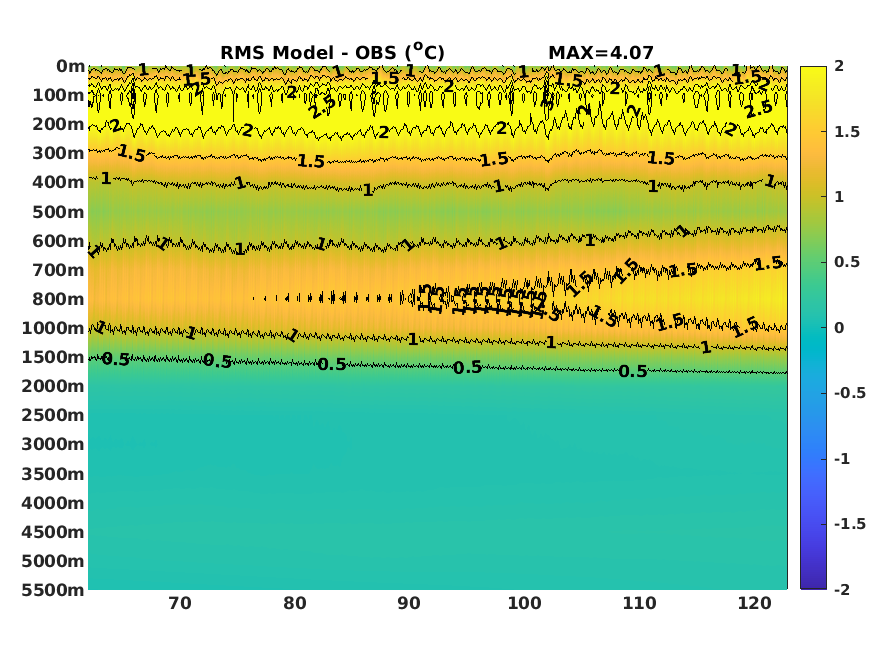Click the yellow top of the colorbar
875x656 pixels.
[x=813, y=75]
